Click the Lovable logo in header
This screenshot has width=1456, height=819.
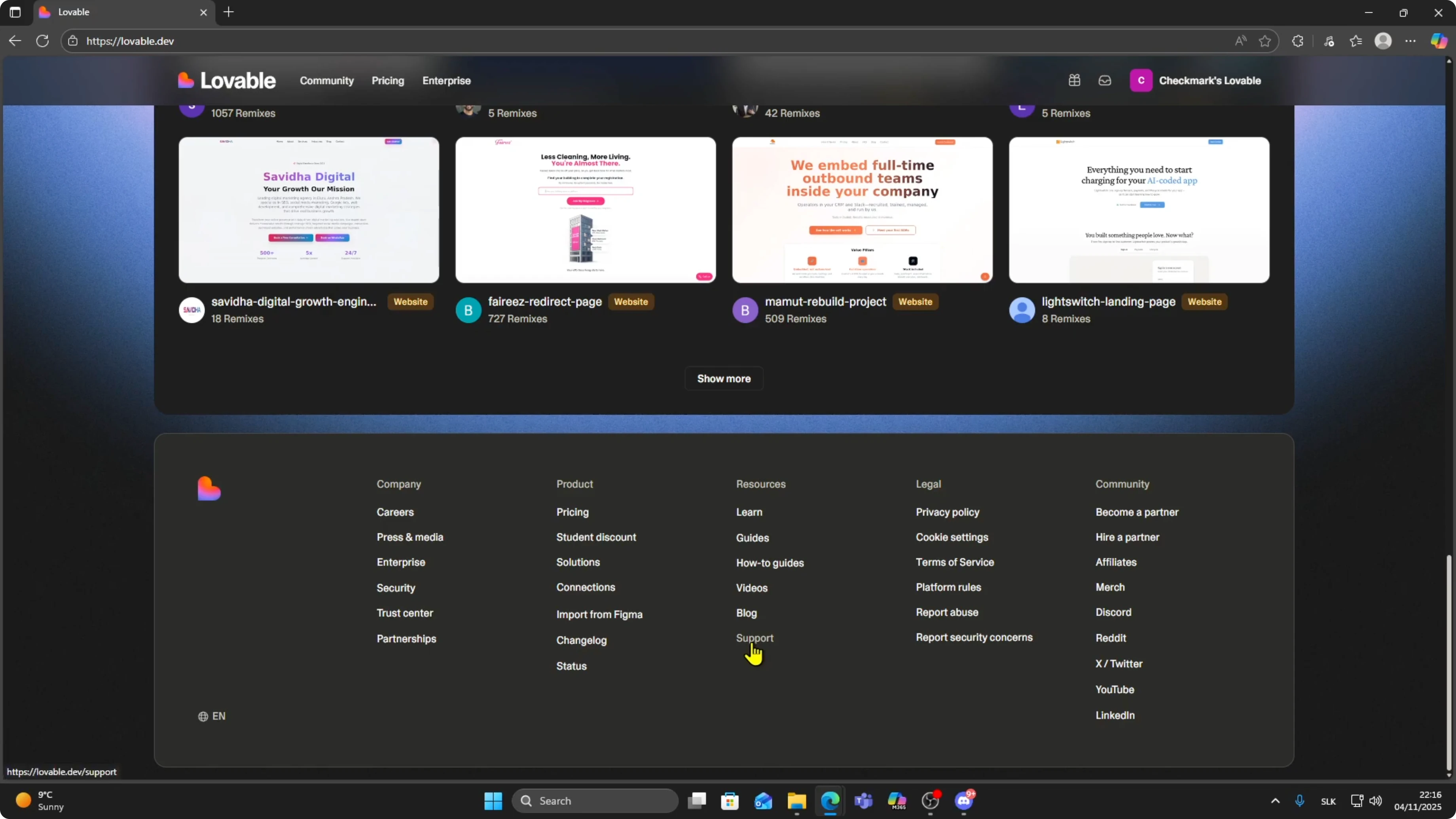227,80
